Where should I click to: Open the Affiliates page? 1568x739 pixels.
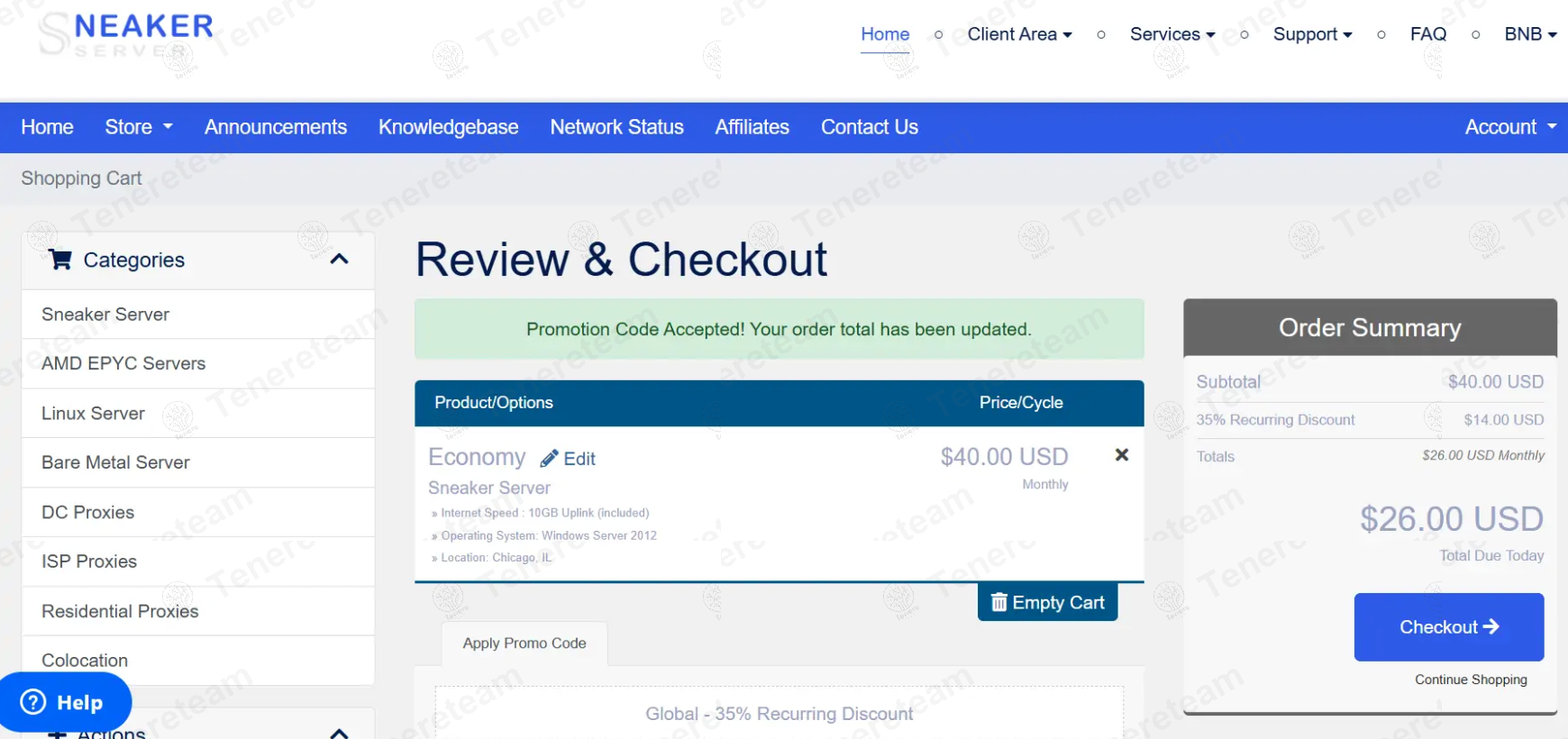(752, 127)
